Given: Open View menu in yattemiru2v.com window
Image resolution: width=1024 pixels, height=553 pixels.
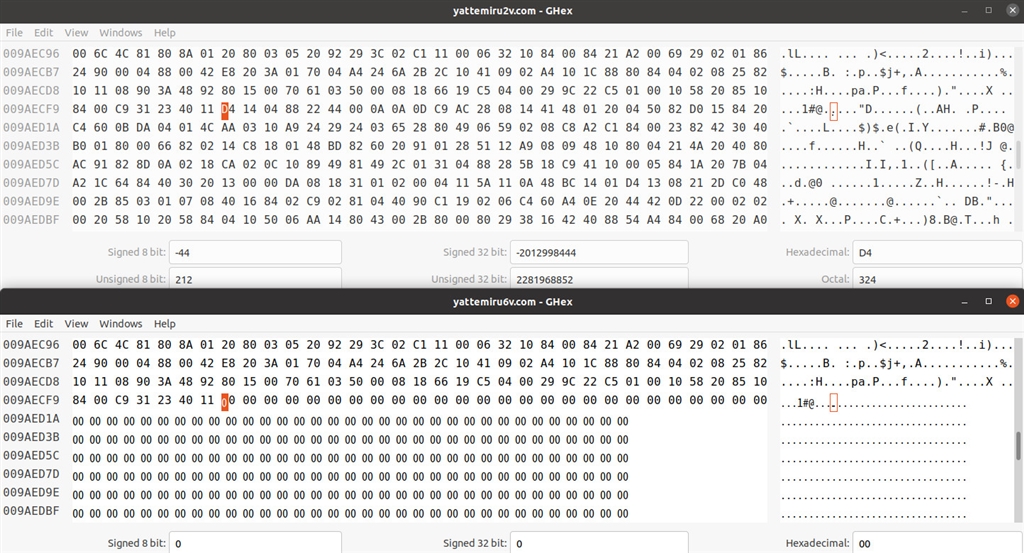Looking at the screenshot, I should tap(76, 33).
